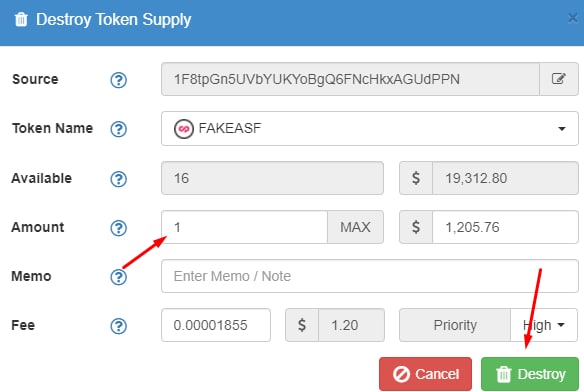Click the trash icon in dialog title
The width and height of the screenshot is (584, 392).
[x=21, y=19]
